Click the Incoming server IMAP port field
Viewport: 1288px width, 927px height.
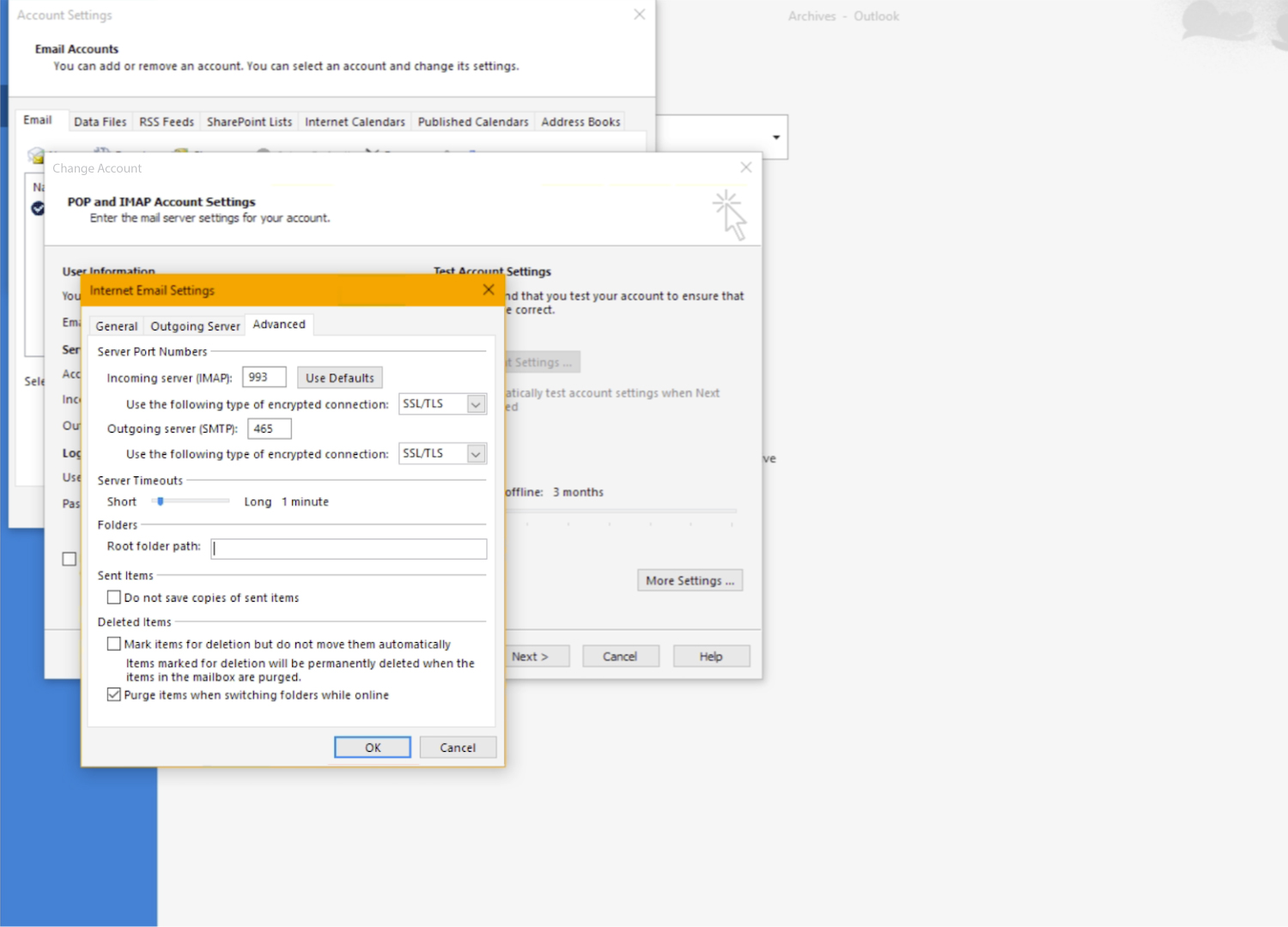264,378
